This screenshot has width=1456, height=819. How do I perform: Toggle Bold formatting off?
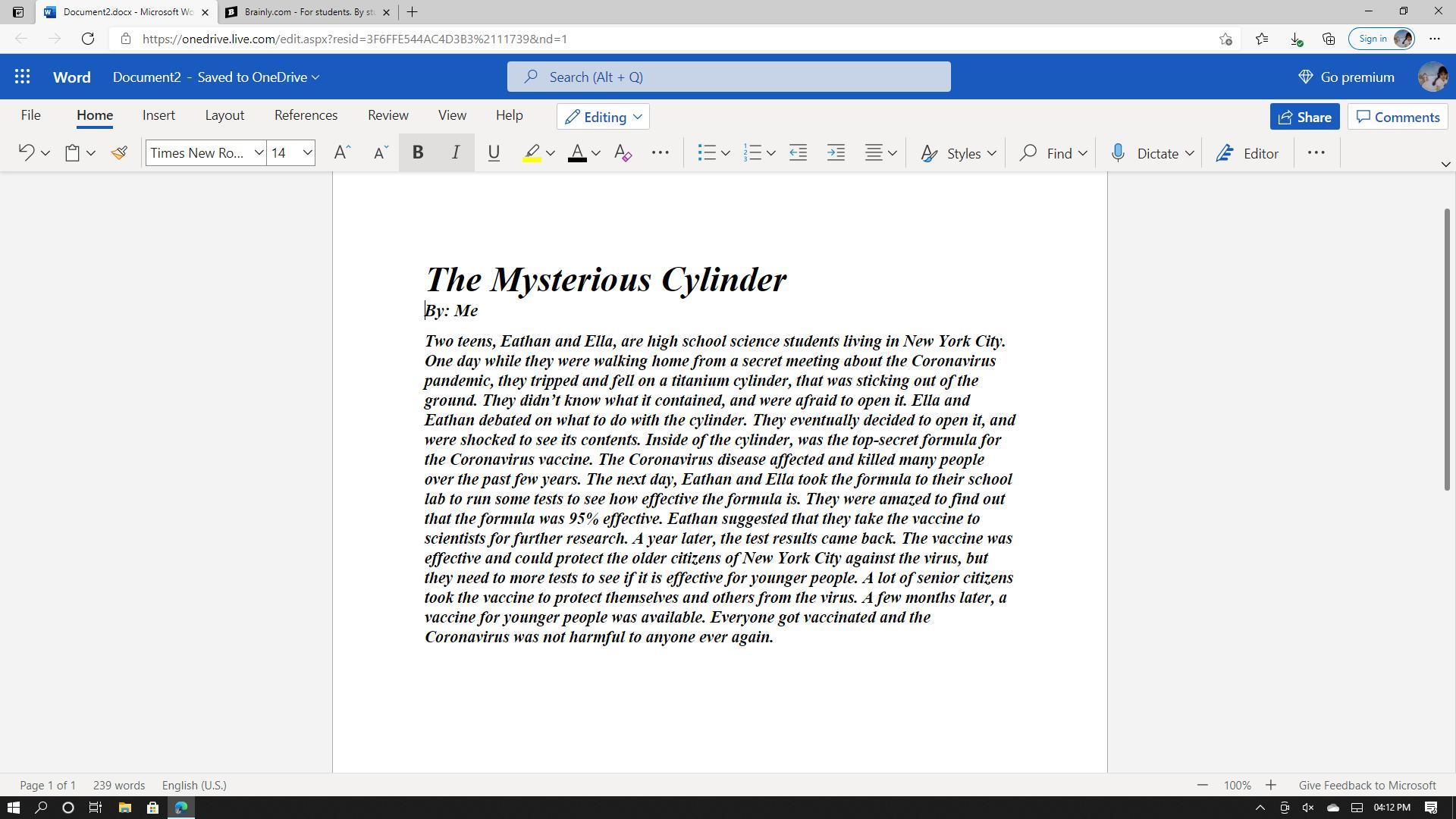tap(417, 153)
